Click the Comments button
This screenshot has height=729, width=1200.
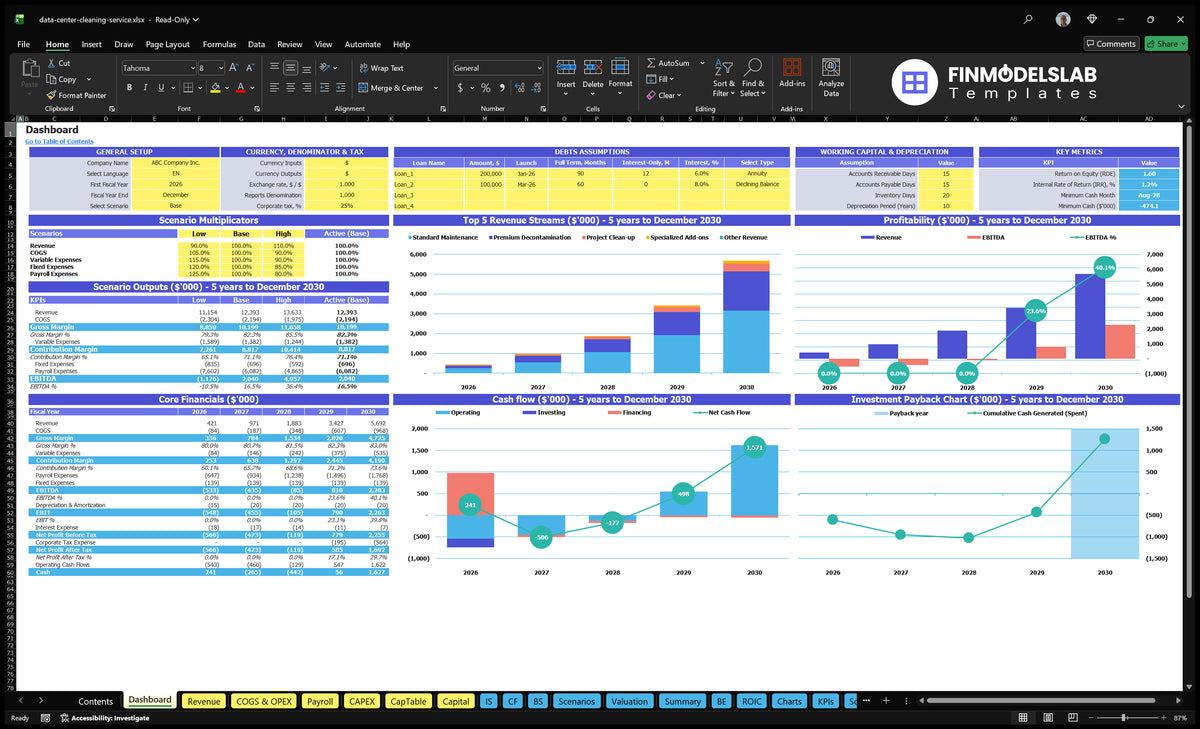[x=1111, y=44]
